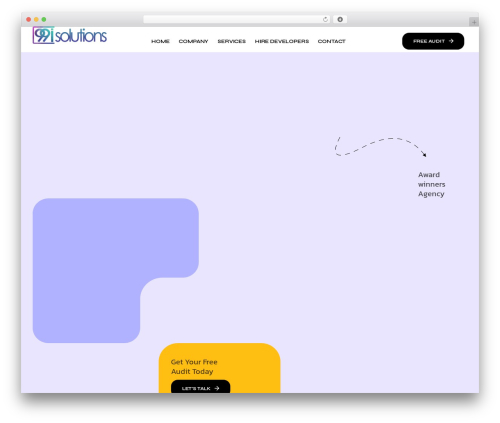Open the Company menu item
Viewport: 500px width, 423px height.
click(x=193, y=41)
